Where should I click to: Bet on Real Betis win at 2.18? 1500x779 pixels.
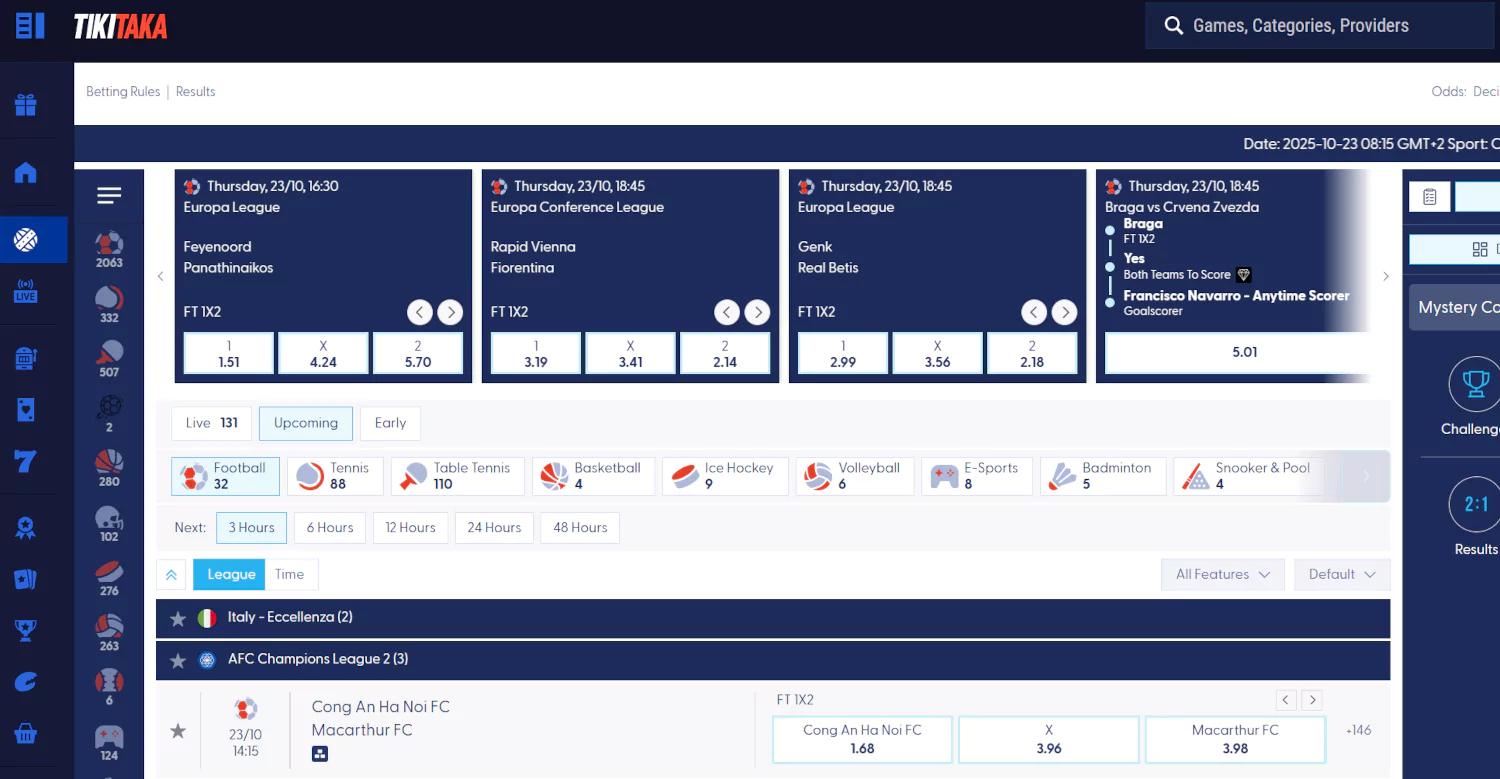click(1032, 354)
